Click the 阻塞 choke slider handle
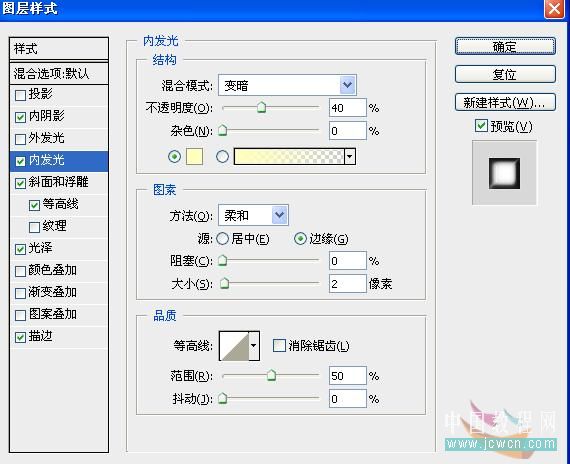The width and height of the screenshot is (570, 464). 222,260
